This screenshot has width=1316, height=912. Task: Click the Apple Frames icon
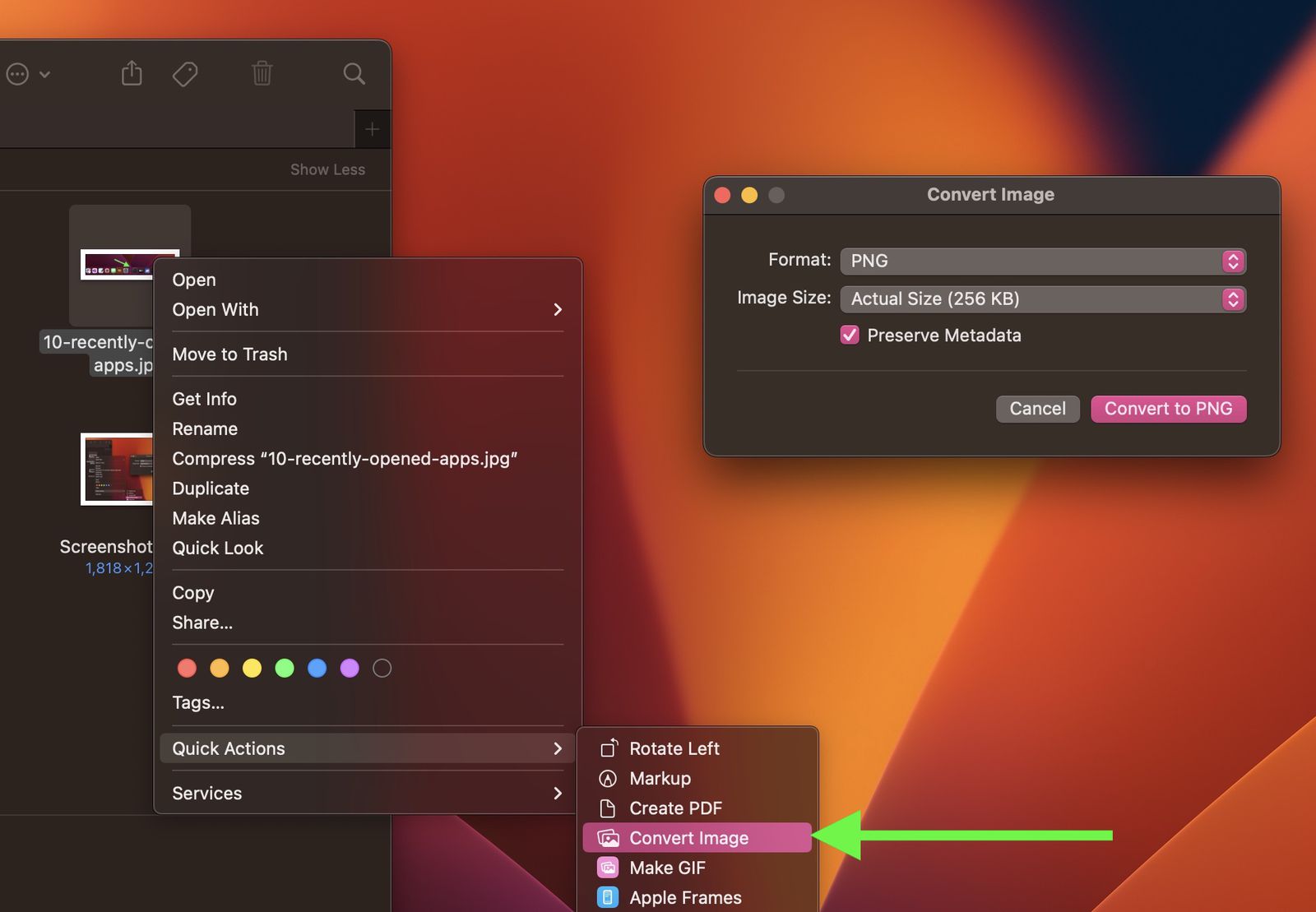607,897
